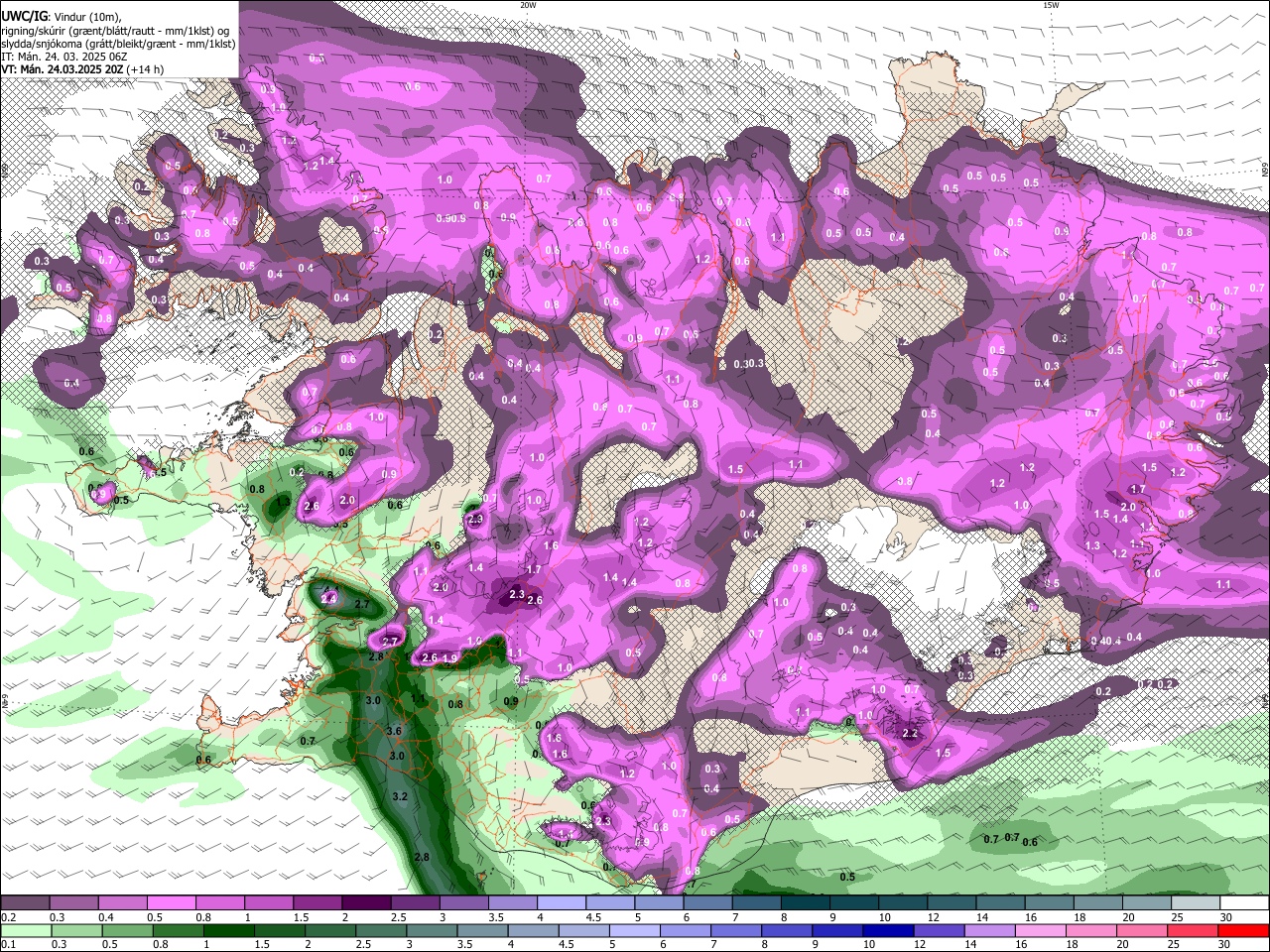Click the 0.1 label on the rain scale
This screenshot has width=1270, height=952.
tap(8, 945)
